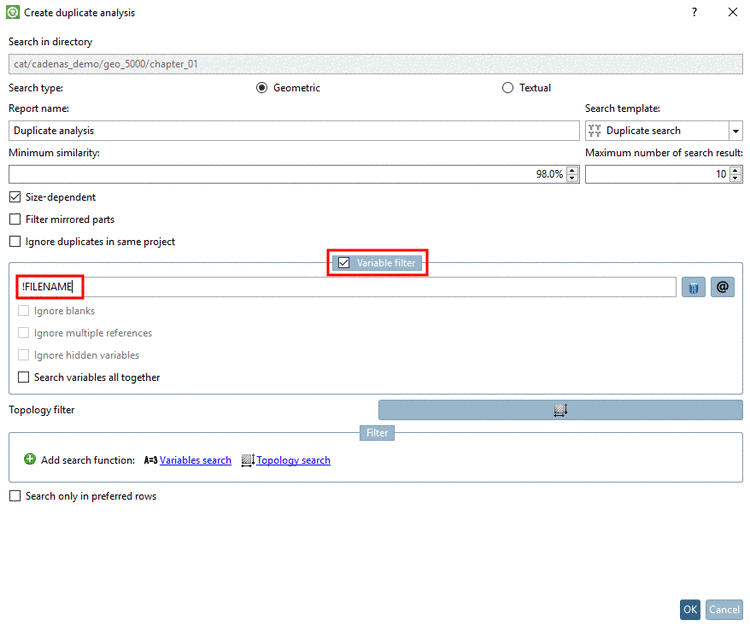Click the Topology search sketch icon

[x=247, y=460]
